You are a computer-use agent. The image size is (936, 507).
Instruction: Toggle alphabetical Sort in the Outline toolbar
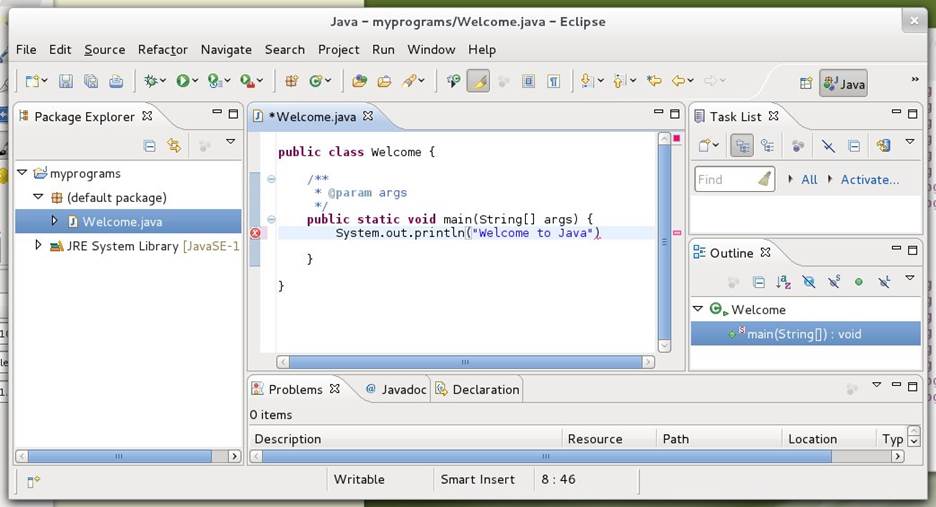pos(783,282)
